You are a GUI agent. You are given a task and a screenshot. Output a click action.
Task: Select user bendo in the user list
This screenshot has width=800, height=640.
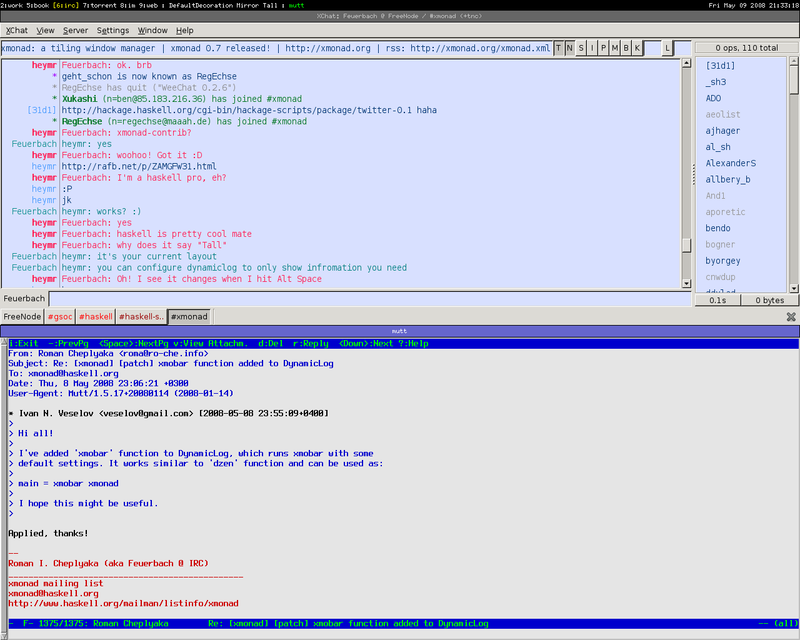click(x=718, y=229)
